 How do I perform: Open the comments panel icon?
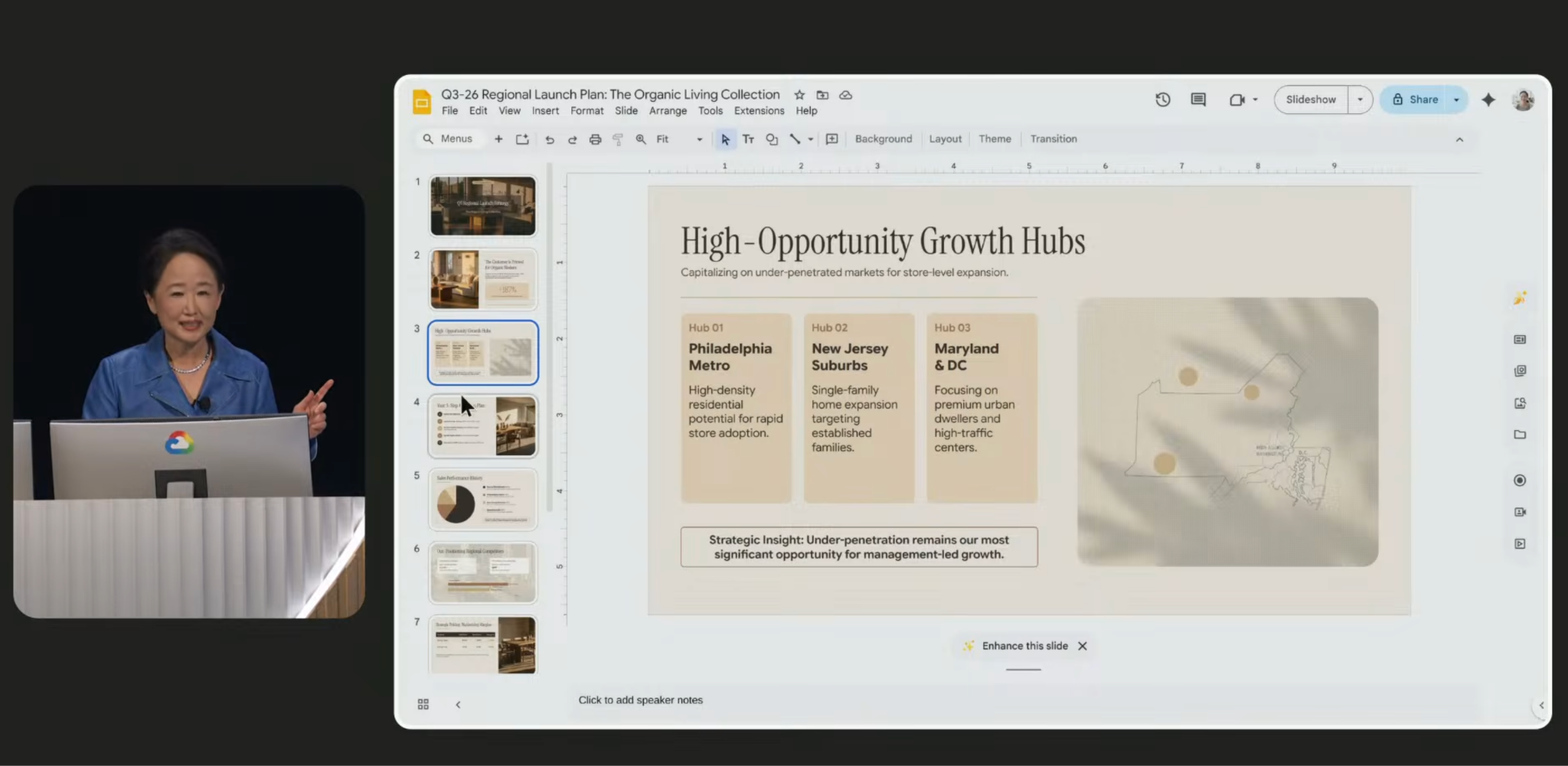(1198, 99)
